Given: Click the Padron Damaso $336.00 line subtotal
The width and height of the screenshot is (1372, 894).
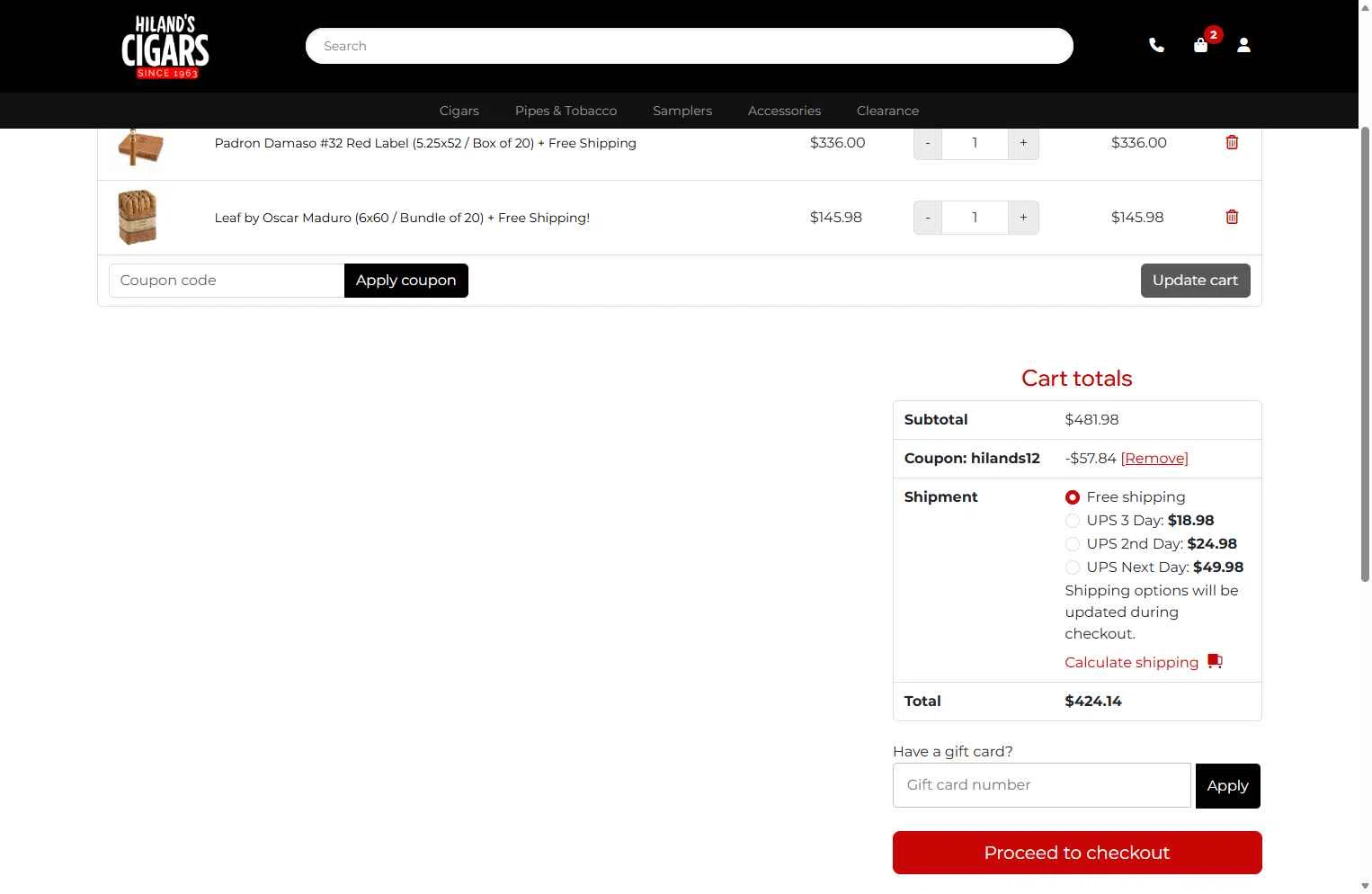Looking at the screenshot, I should pyautogui.click(x=1139, y=143).
